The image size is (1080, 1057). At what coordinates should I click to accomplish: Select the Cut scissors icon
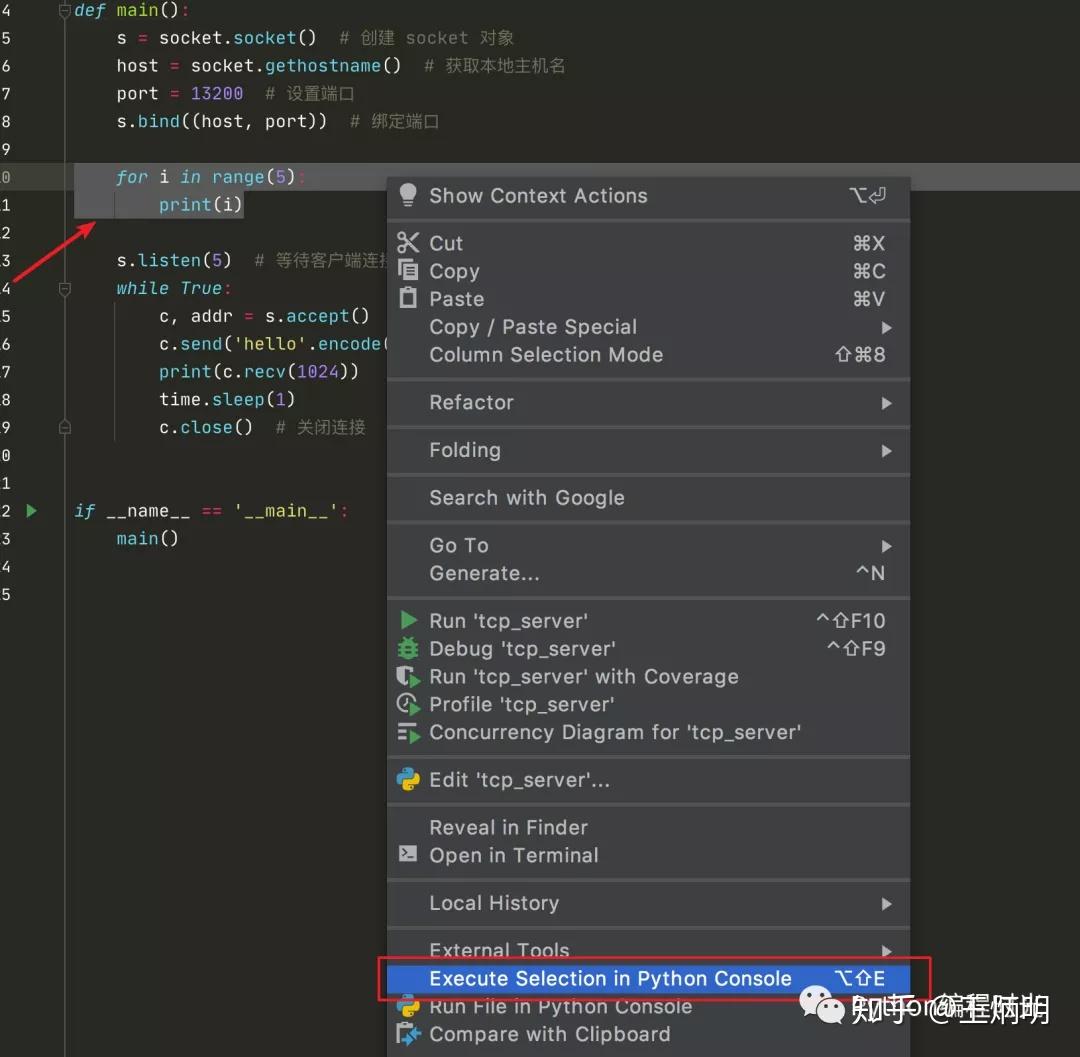point(408,243)
